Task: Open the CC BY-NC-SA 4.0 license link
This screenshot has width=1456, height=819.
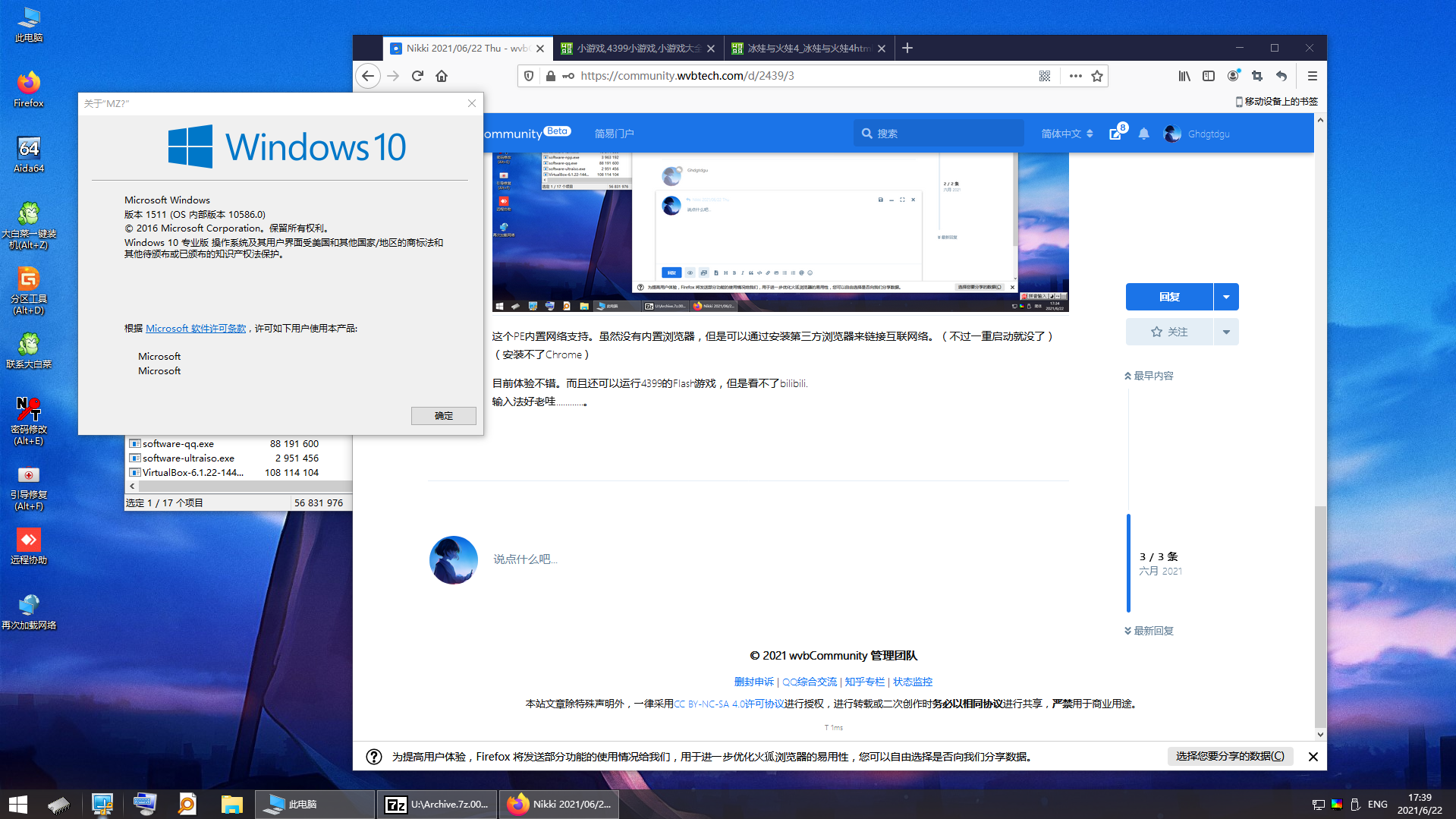Action: pyautogui.click(x=728, y=704)
